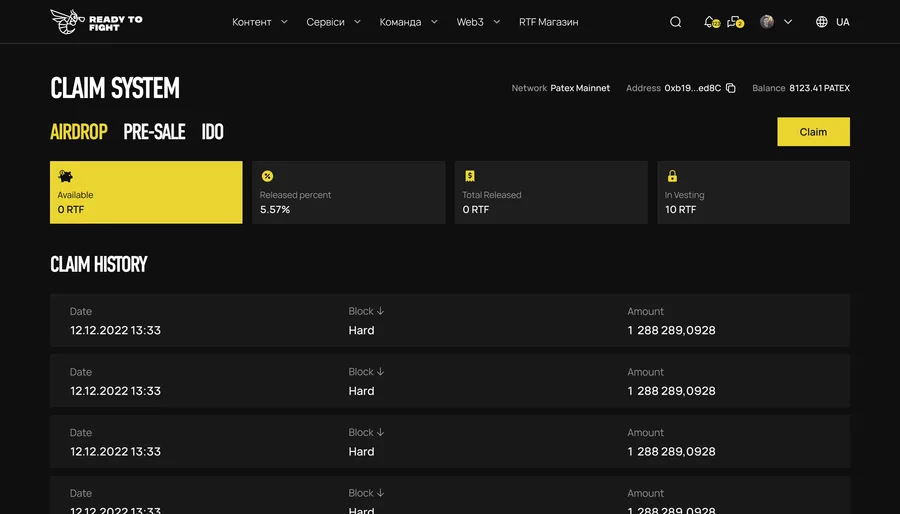Click the percent icon on Released percent
Viewport: 900px width, 514px height.
267,176
